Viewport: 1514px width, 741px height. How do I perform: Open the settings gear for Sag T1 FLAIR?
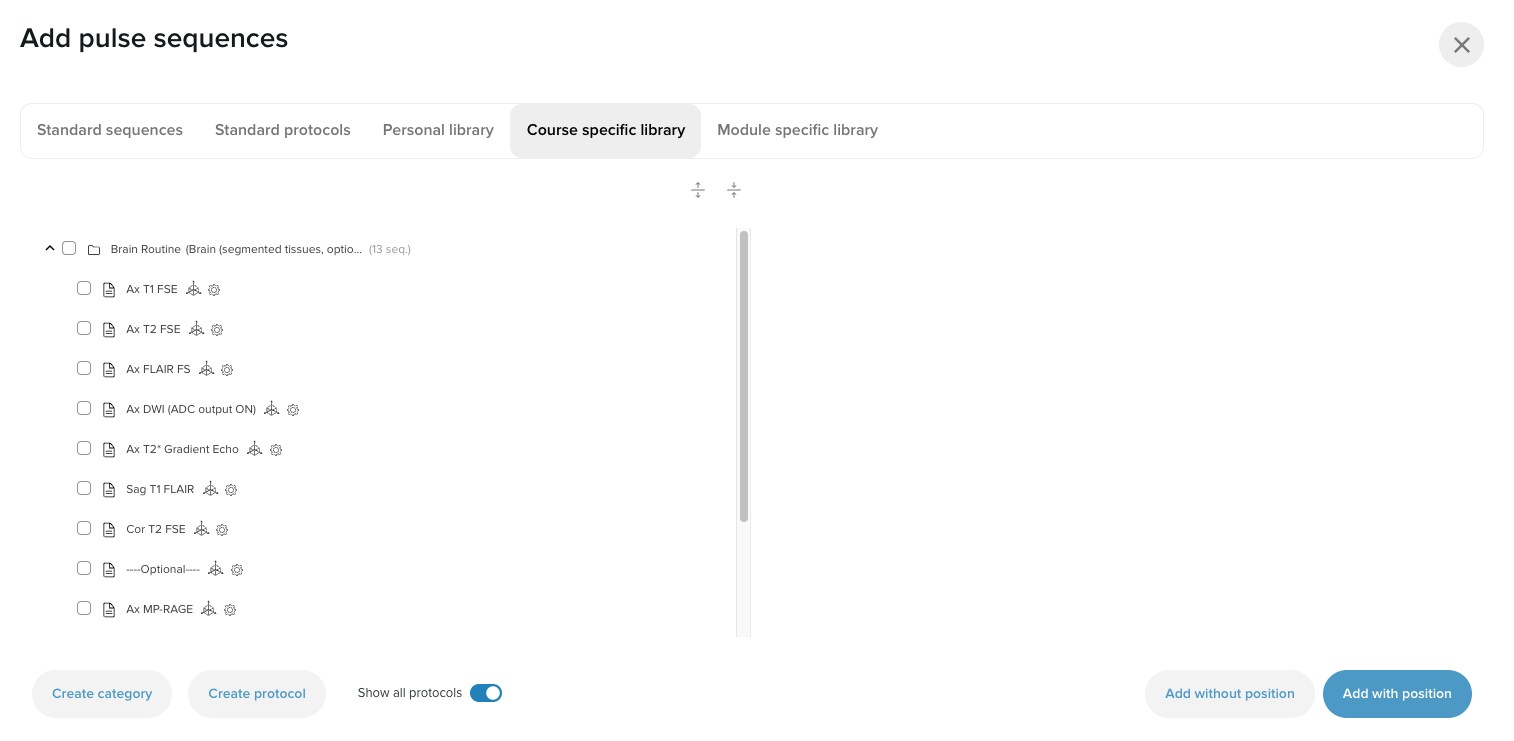tap(231, 490)
